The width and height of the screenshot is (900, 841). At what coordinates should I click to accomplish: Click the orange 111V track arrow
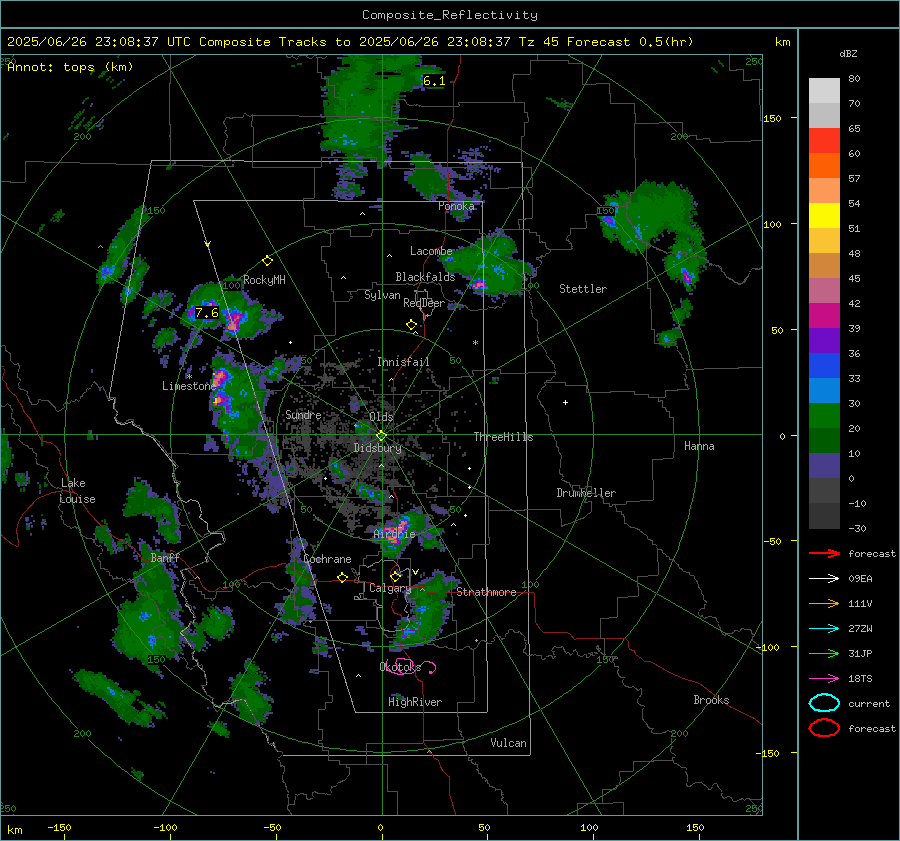(x=824, y=604)
